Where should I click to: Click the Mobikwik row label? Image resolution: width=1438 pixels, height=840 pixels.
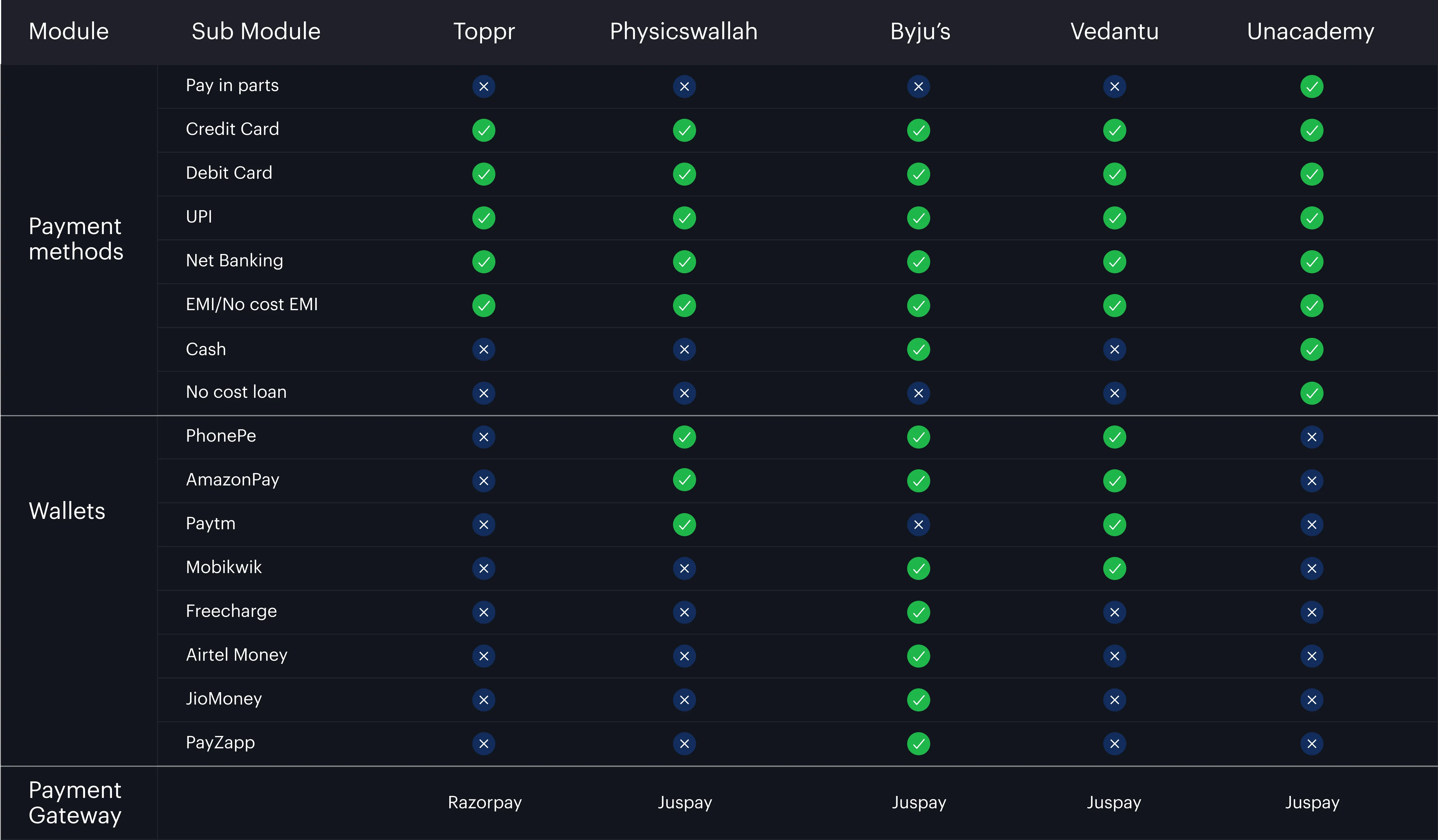point(224,567)
